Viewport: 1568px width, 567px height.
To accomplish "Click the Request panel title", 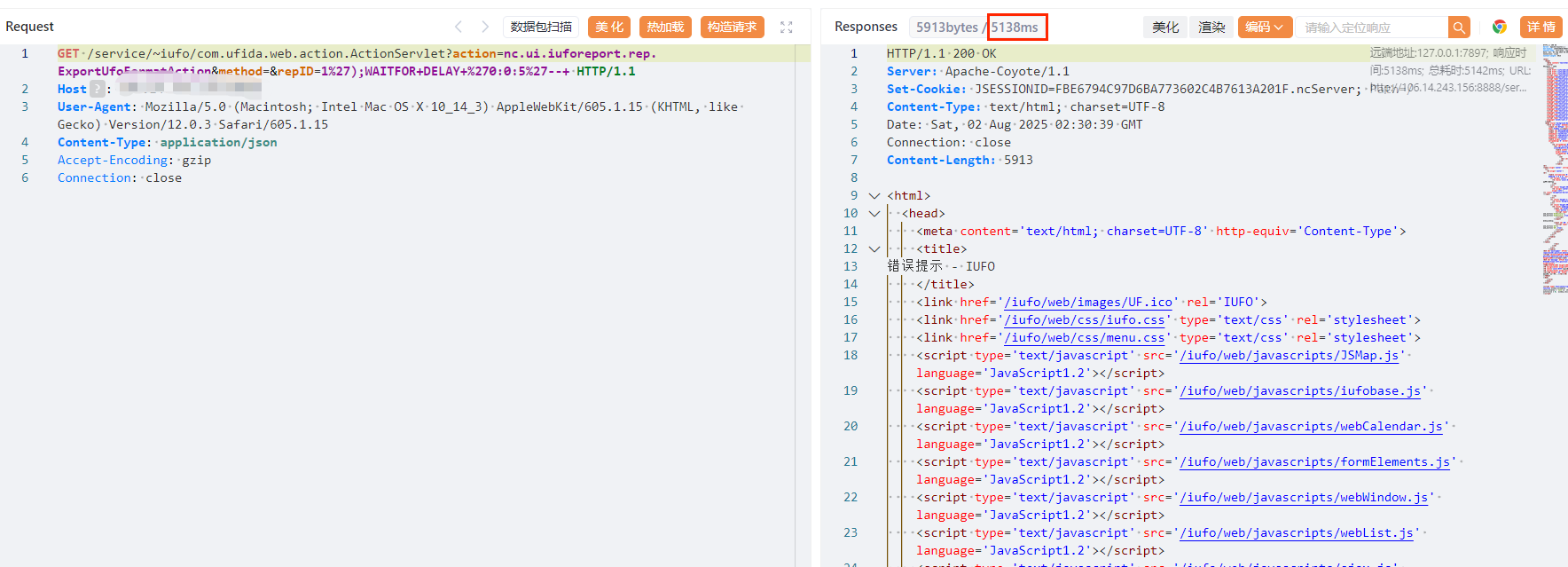I will click(x=29, y=27).
